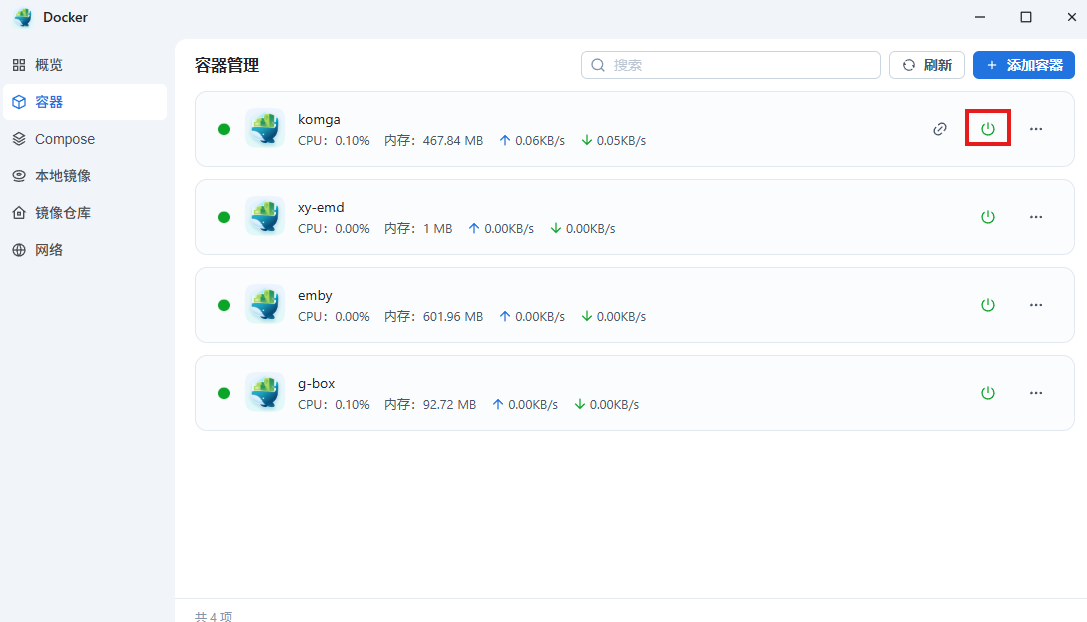
Task: Close the Docker window
Action: [x=1071, y=17]
